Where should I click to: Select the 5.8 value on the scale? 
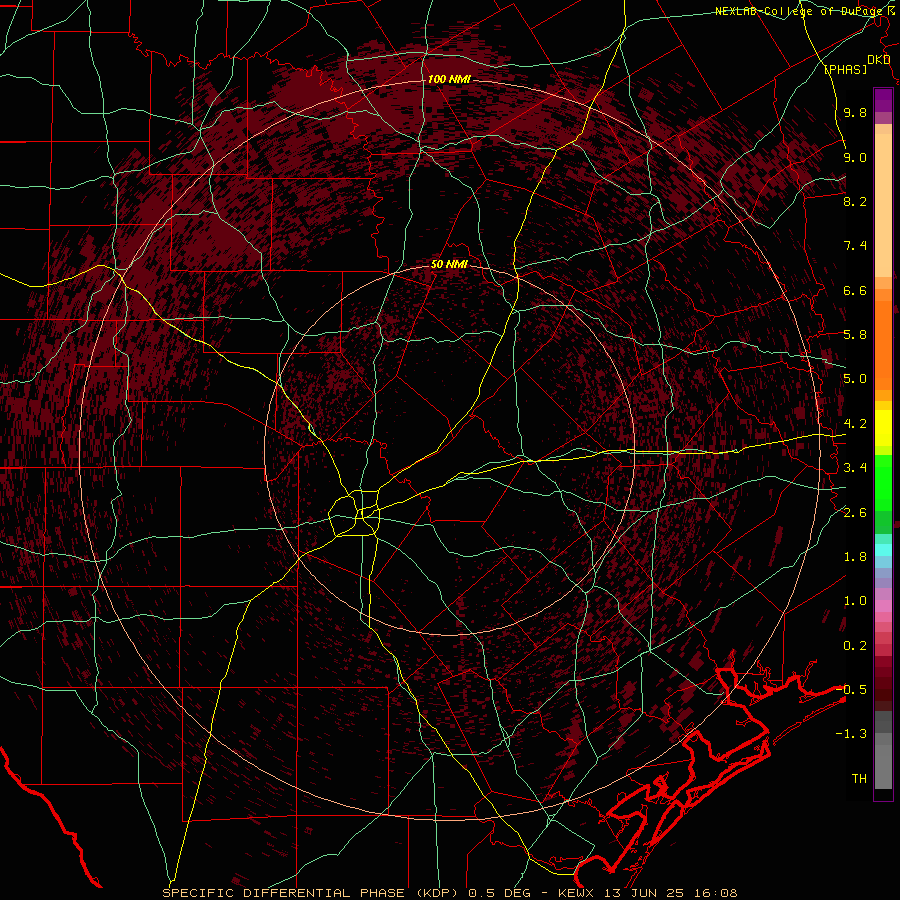855,335
